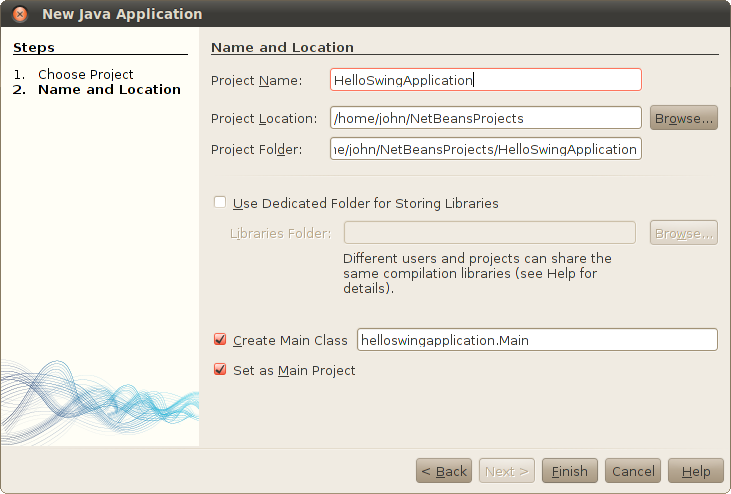Select Name and Location step in list
This screenshot has width=731, height=494.
click(109, 89)
